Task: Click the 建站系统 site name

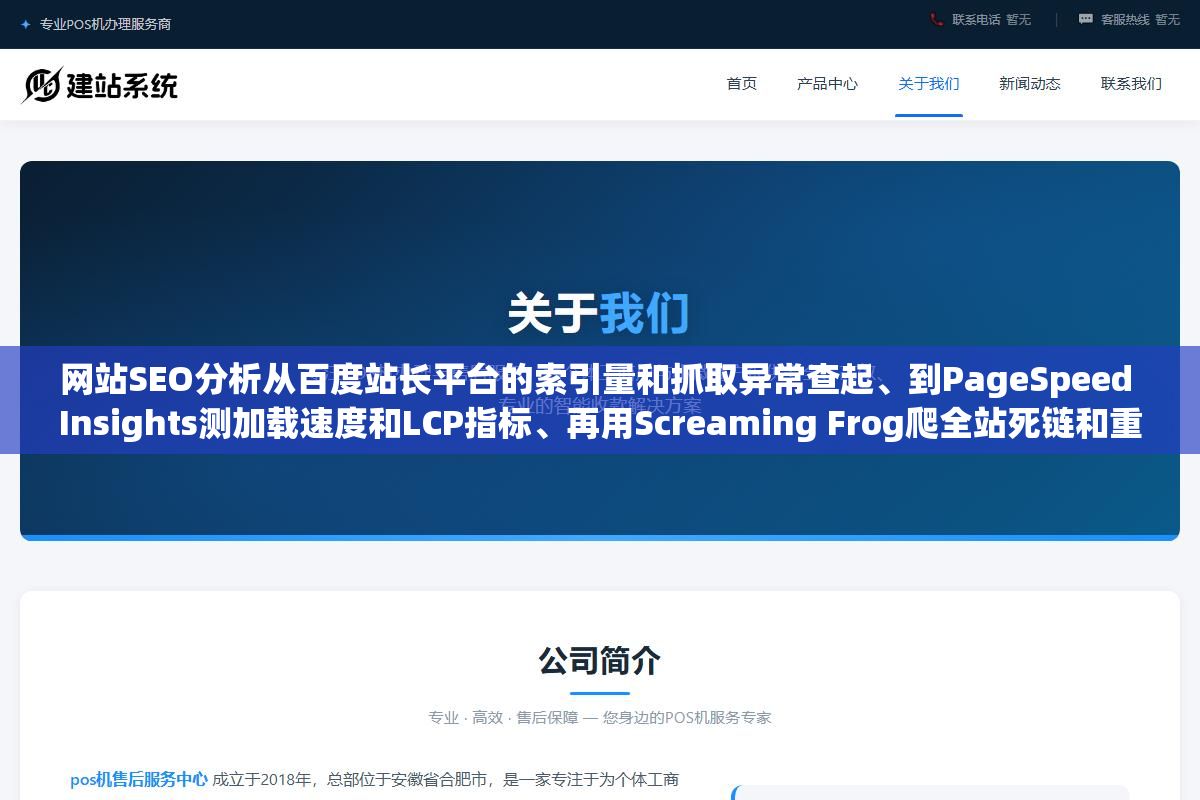Action: (122, 85)
